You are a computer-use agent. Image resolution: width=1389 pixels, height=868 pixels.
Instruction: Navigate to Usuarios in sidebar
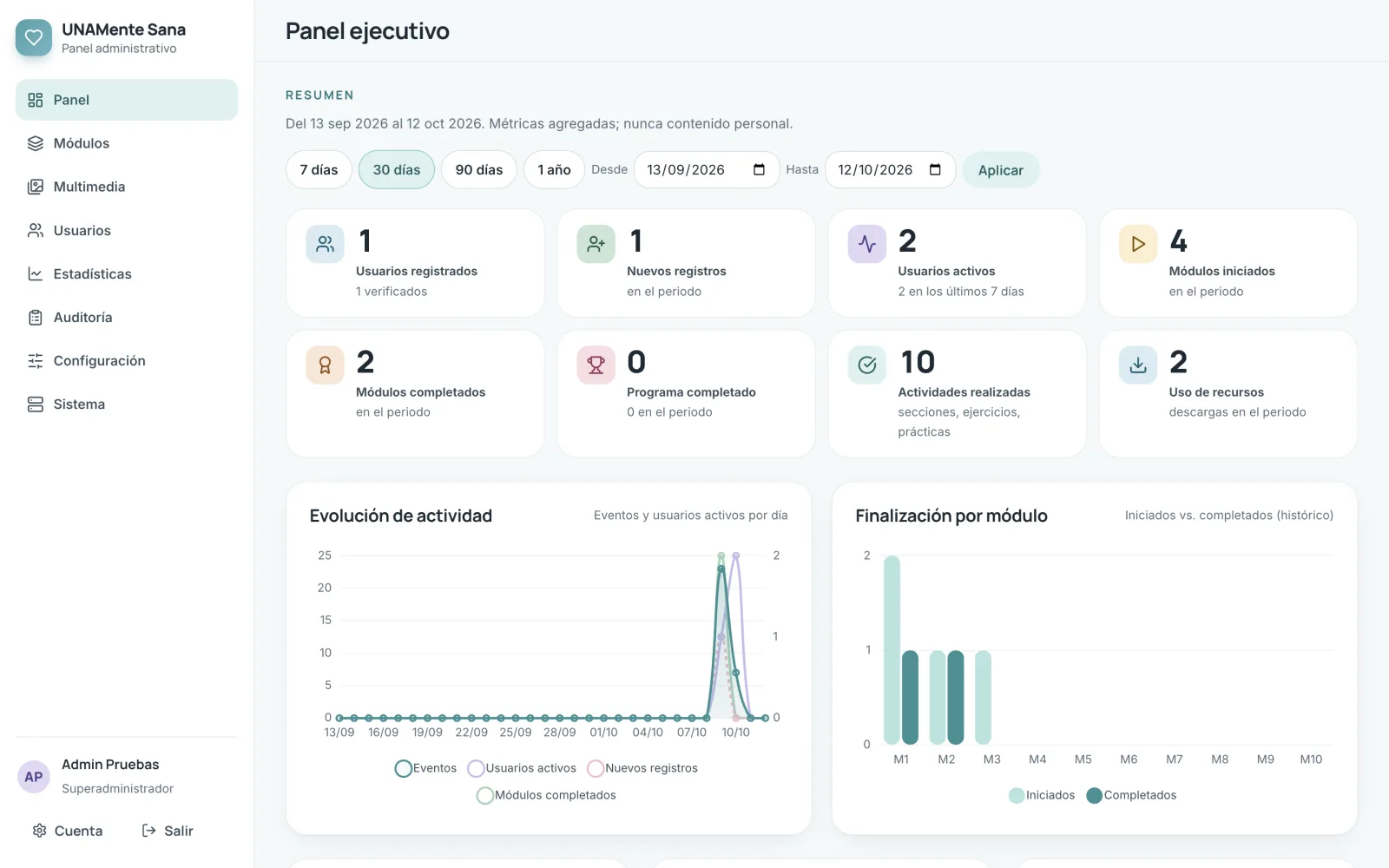point(127,230)
